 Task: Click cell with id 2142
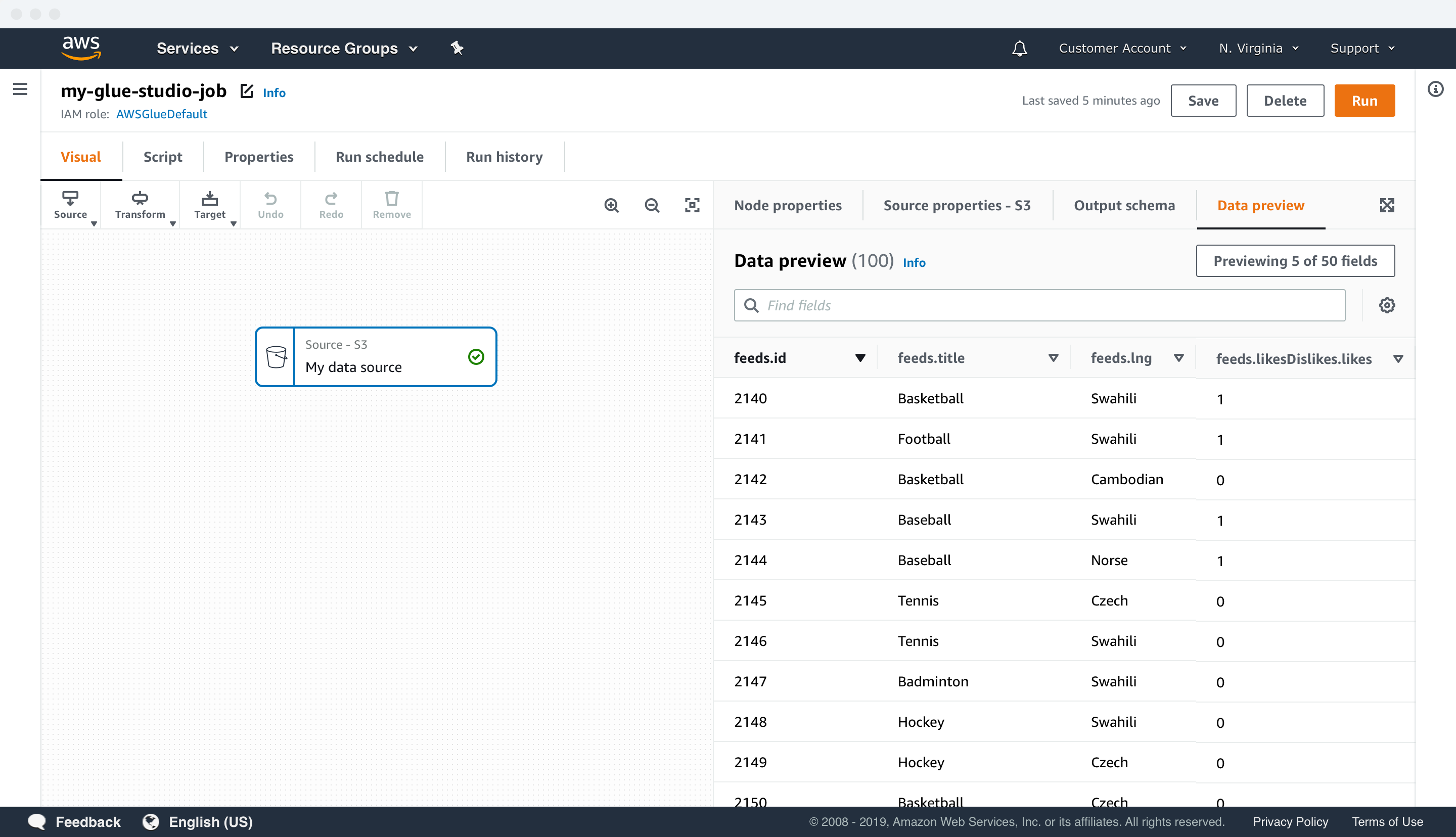750,479
